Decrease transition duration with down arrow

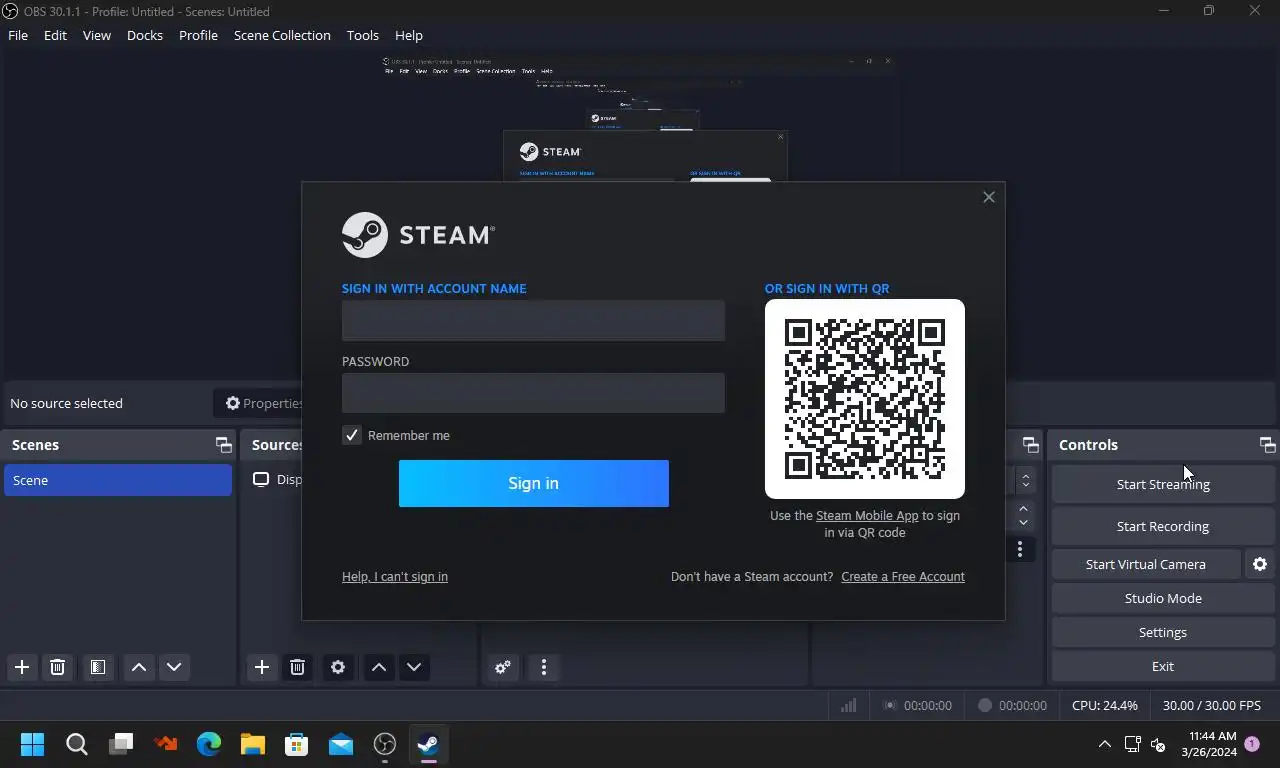point(1023,523)
